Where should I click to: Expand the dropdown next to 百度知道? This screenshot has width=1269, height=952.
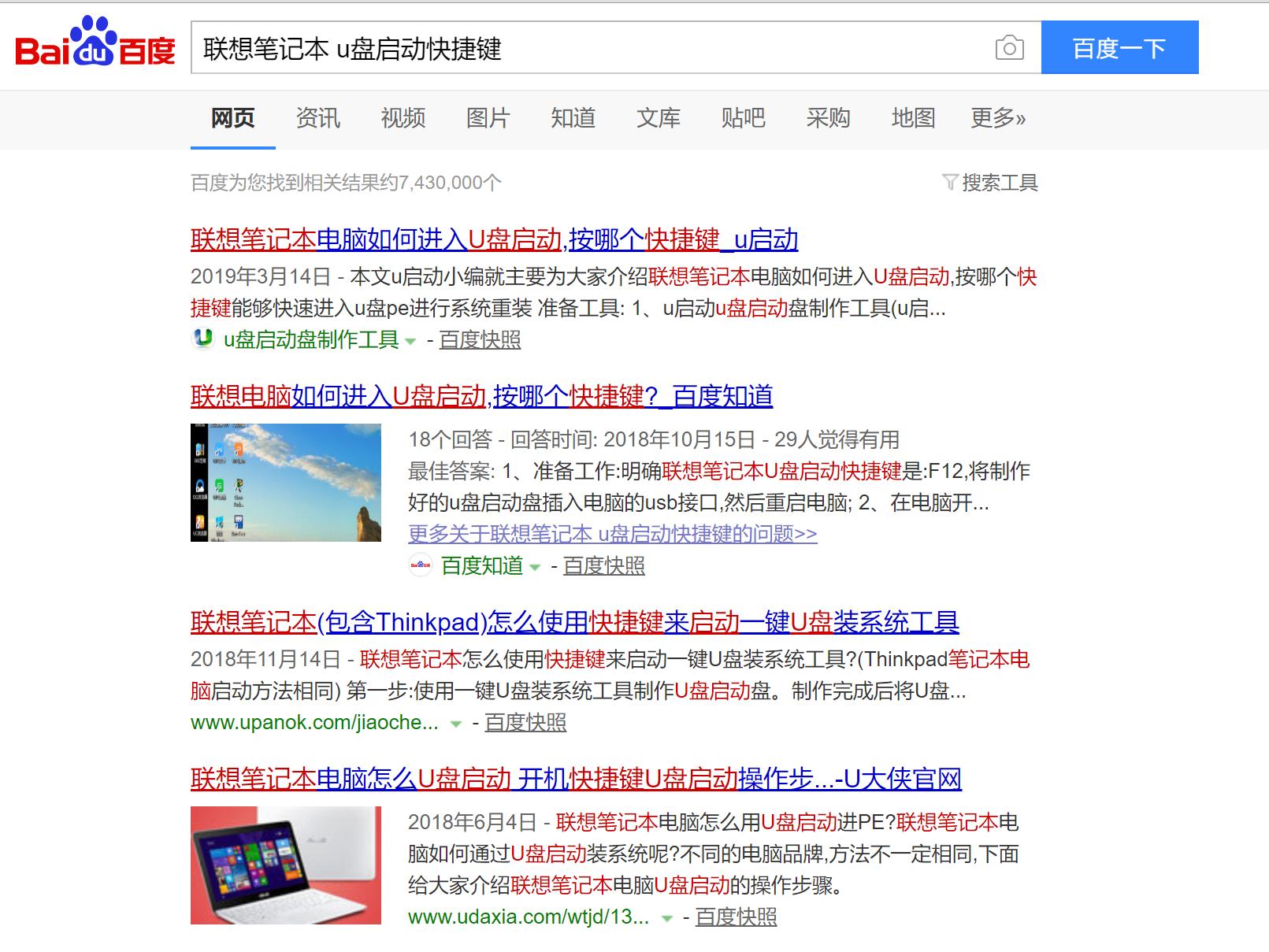click(x=535, y=566)
